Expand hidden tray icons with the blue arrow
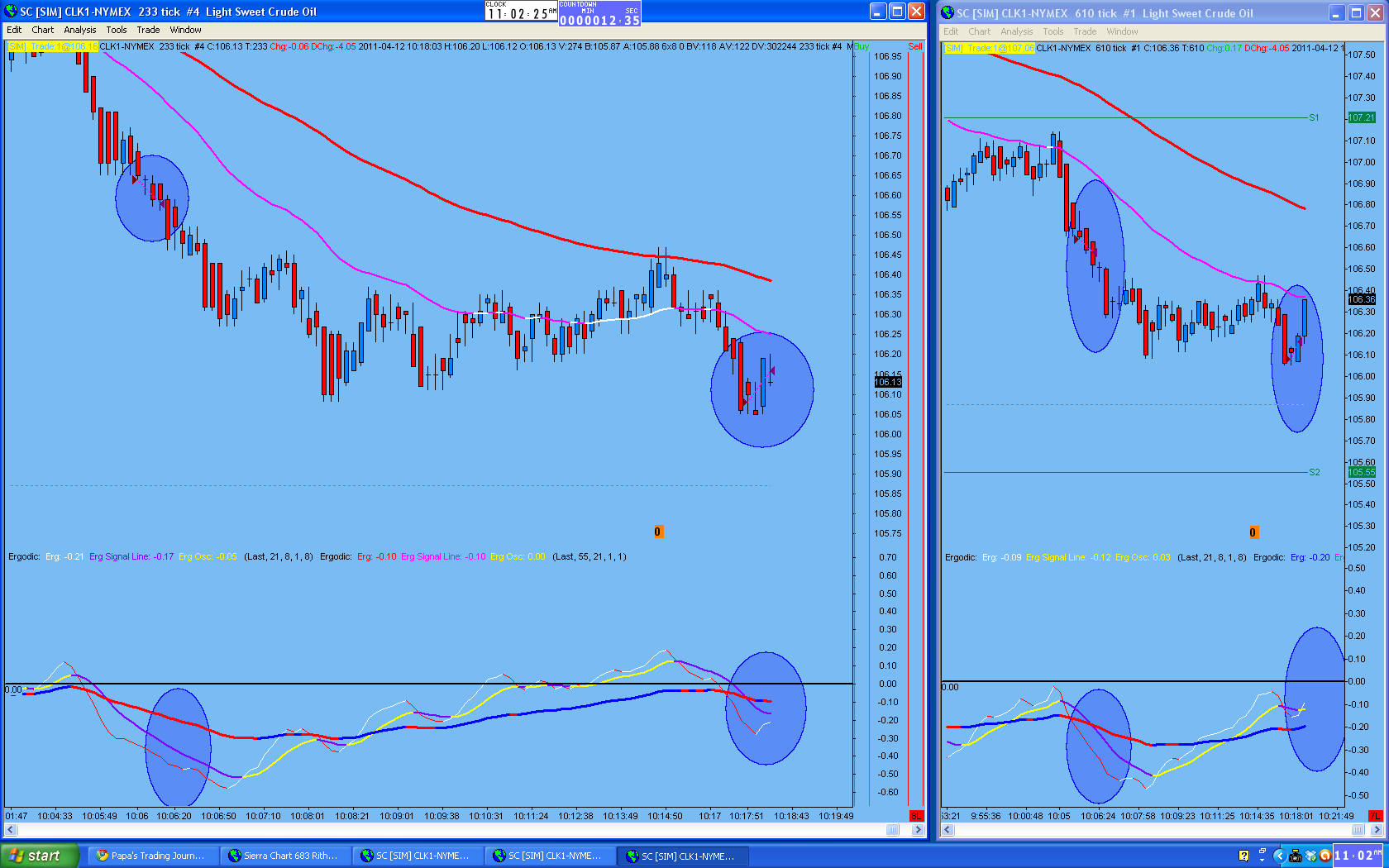 tap(1279, 856)
